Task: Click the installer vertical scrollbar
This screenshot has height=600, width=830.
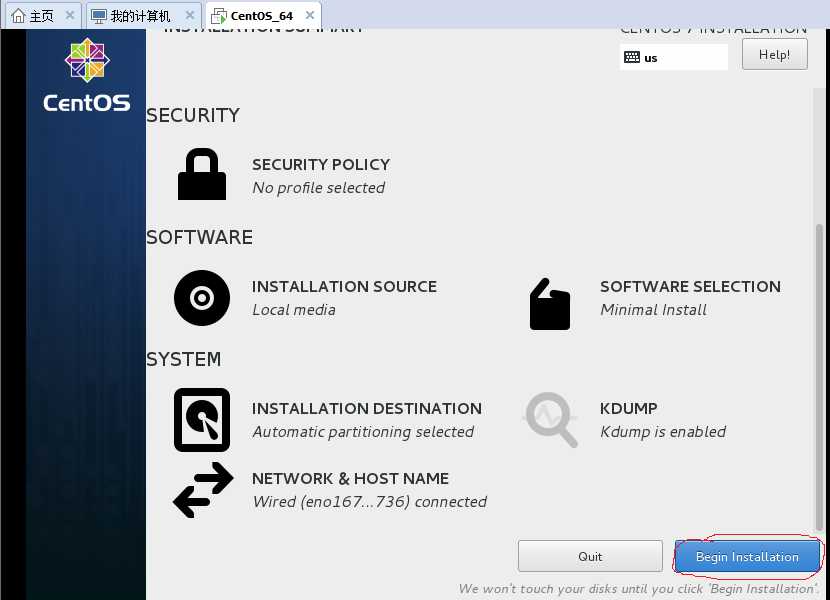Action: [x=819, y=376]
